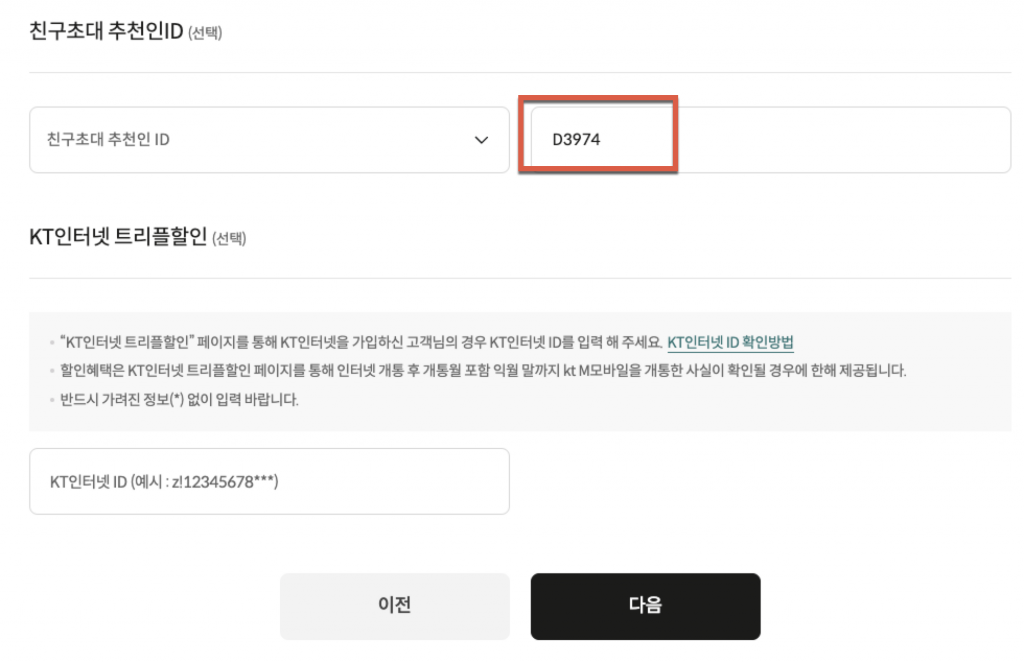Image resolution: width=1024 pixels, height=662 pixels.
Task: Open the 친구초대 추천인 ID dropdown
Action: [x=268, y=140]
